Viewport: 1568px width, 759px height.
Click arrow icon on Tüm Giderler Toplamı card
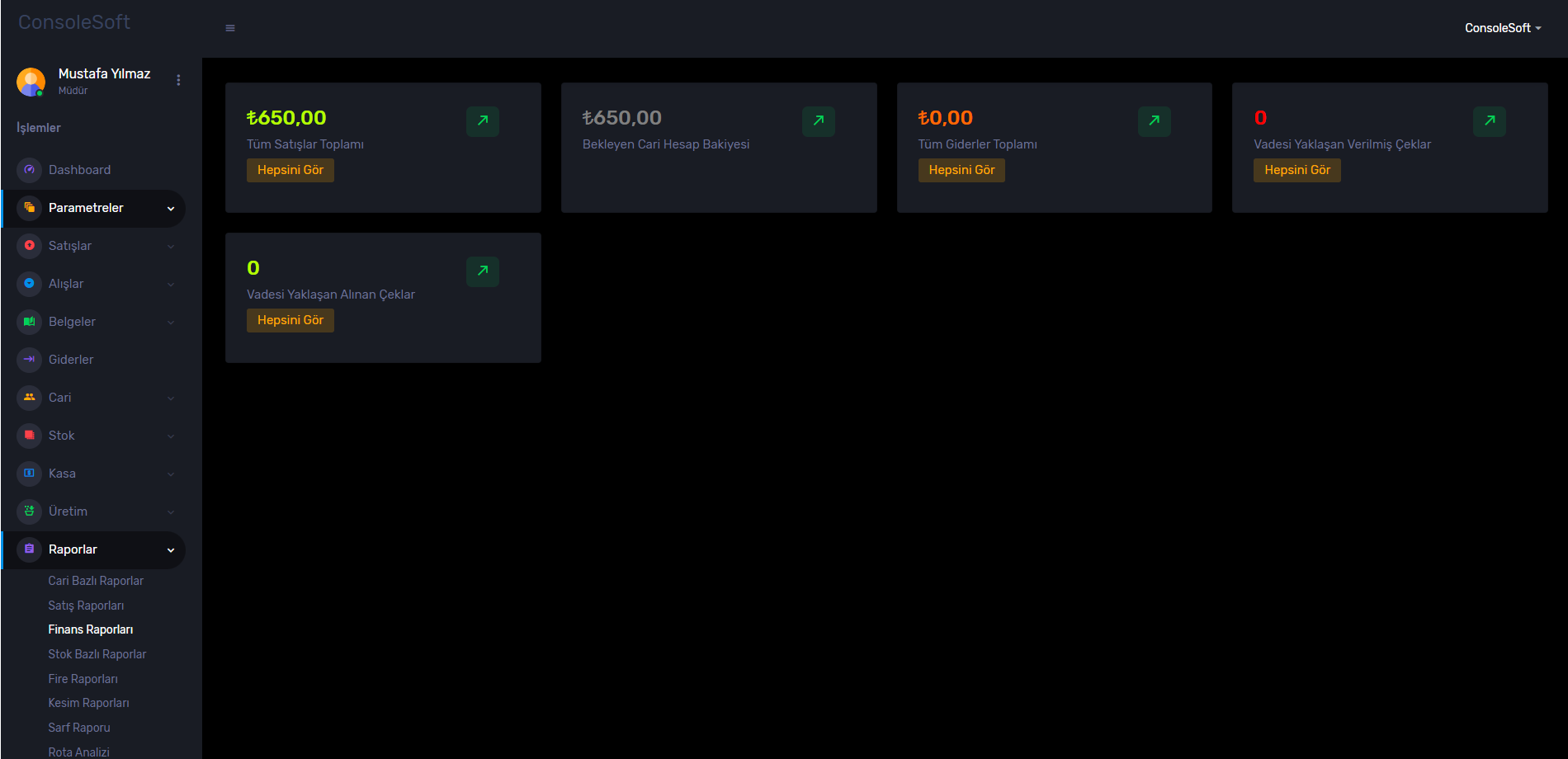tap(1155, 121)
